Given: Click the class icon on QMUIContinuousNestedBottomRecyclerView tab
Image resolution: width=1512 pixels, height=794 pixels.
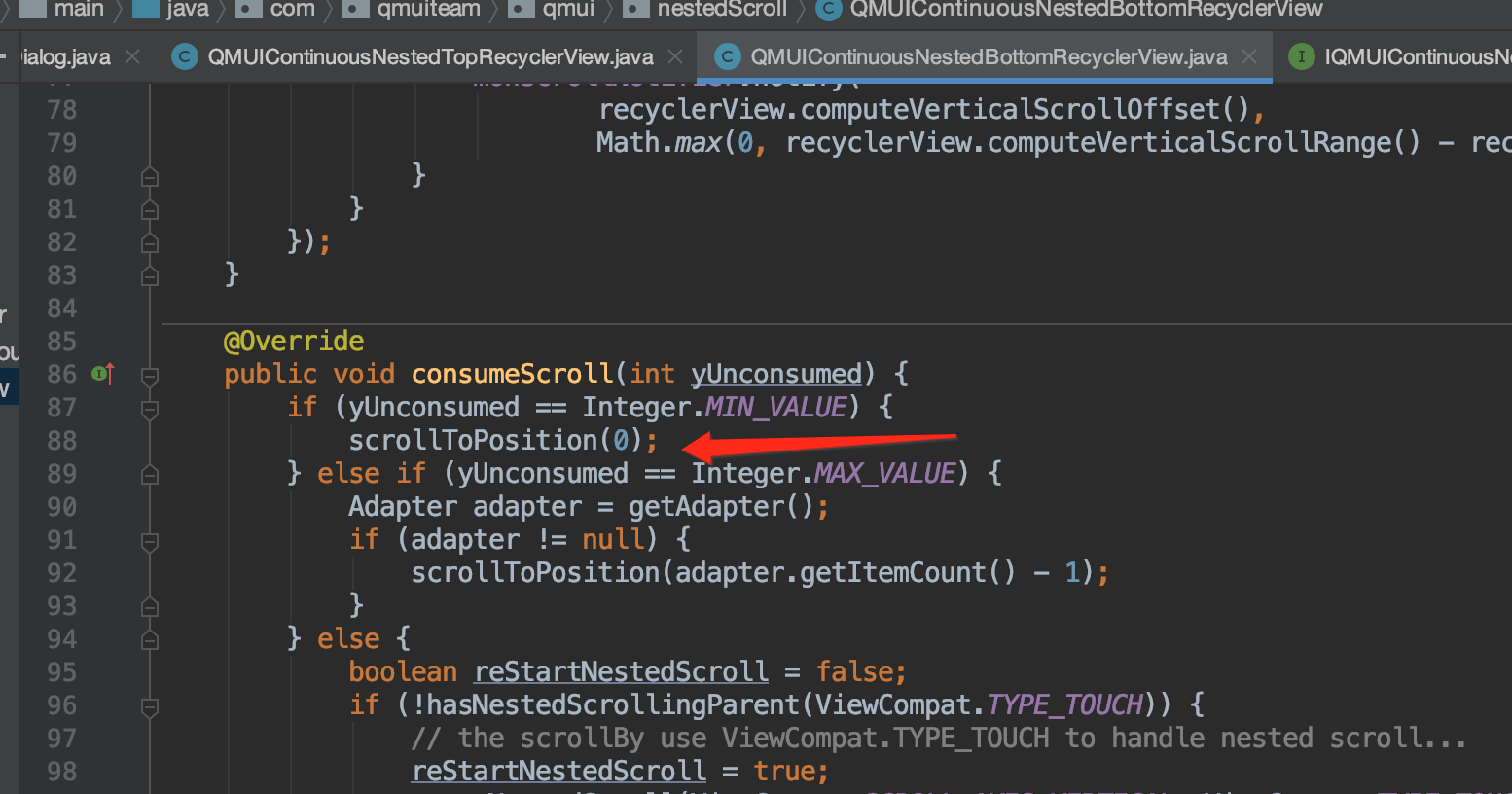Looking at the screenshot, I should [726, 56].
